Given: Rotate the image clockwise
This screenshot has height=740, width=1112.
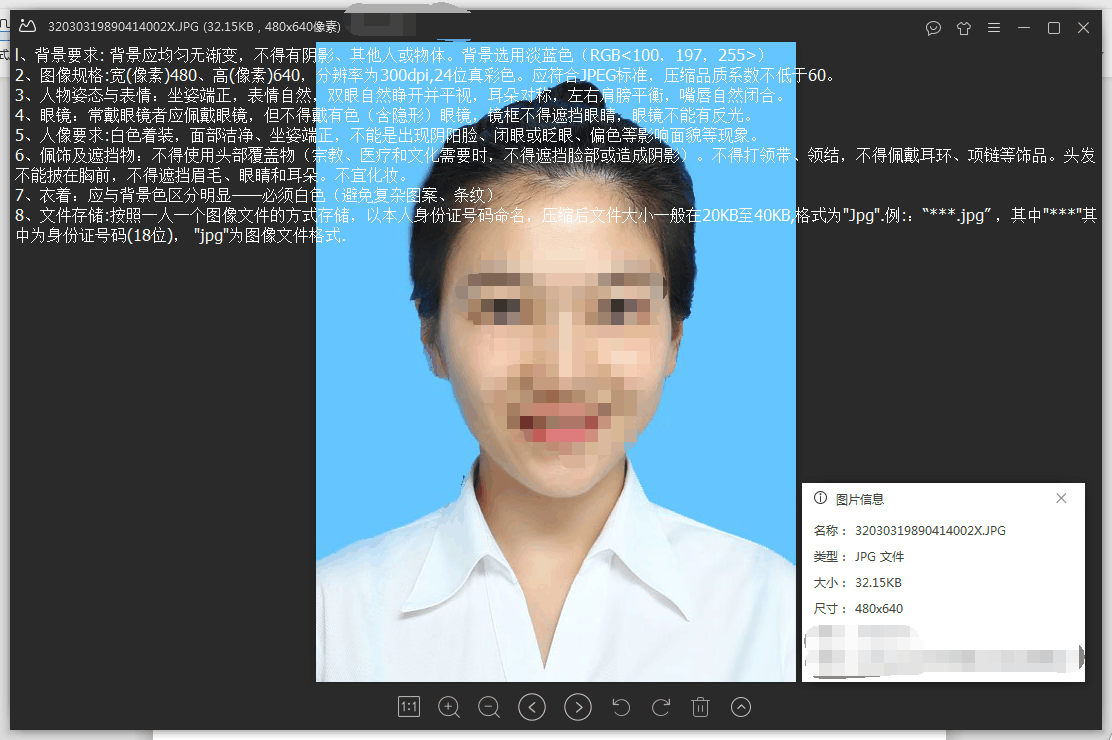Looking at the screenshot, I should pyautogui.click(x=660, y=707).
